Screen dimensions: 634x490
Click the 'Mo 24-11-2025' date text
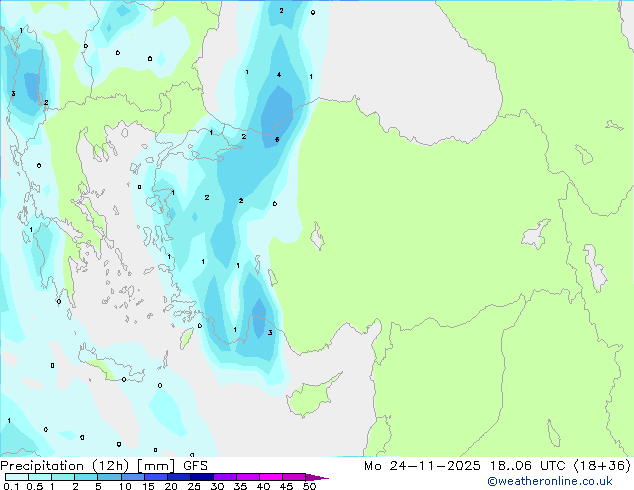click(x=422, y=466)
